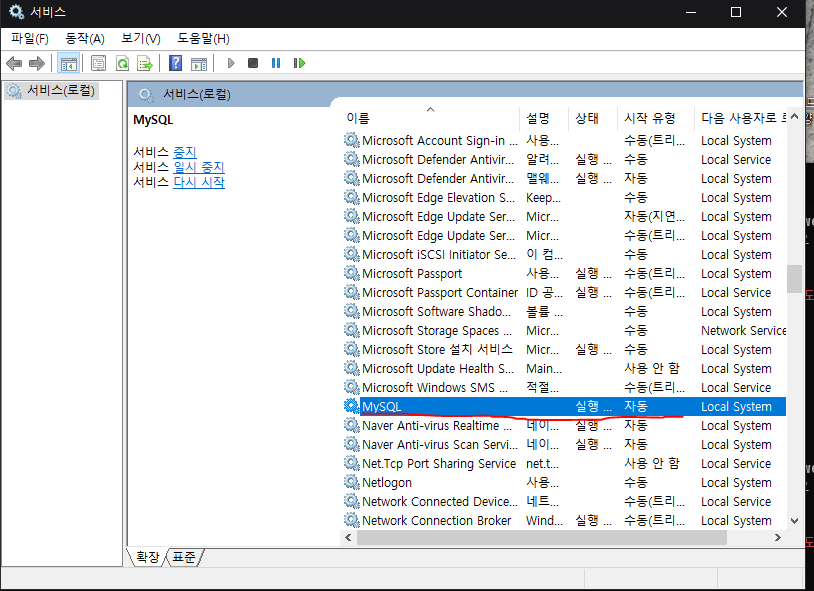Viewport: 814px width, 591px height.
Task: Click the Services gear icon in title bar
Action: tap(16, 11)
